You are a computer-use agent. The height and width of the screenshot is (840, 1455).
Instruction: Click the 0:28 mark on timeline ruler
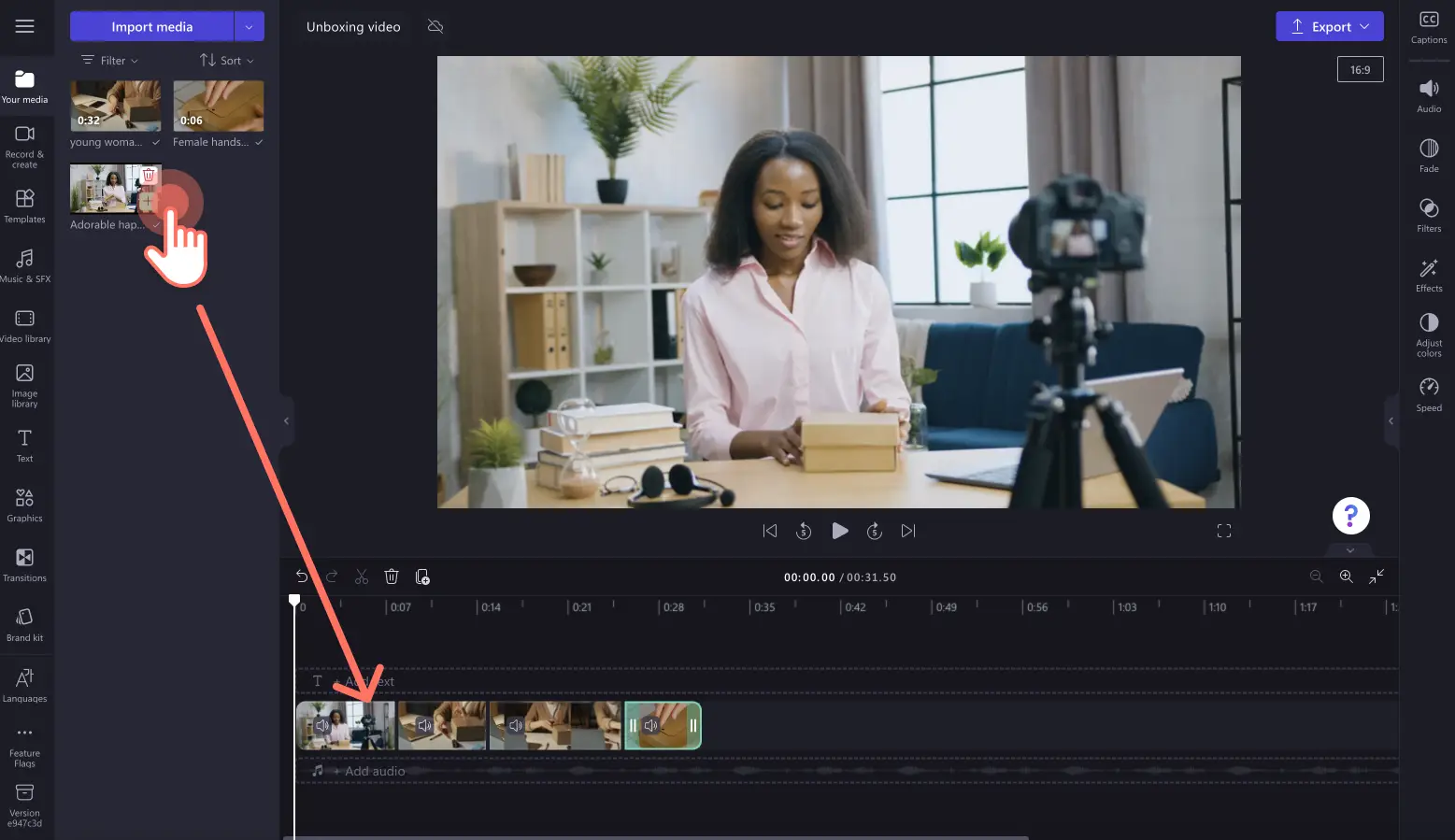pyautogui.click(x=673, y=607)
